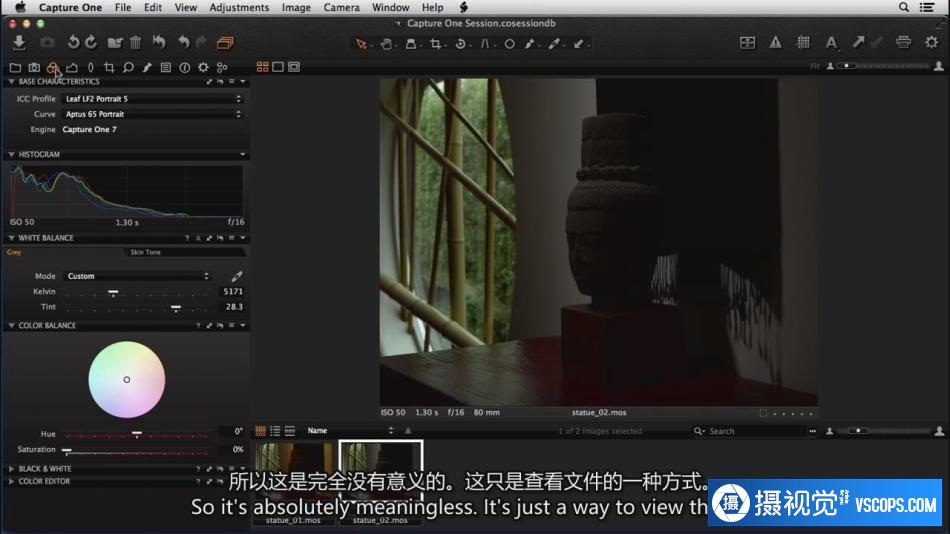The width and height of the screenshot is (950, 534).
Task: Open the Metadata info tool tab
Action: pos(185,67)
